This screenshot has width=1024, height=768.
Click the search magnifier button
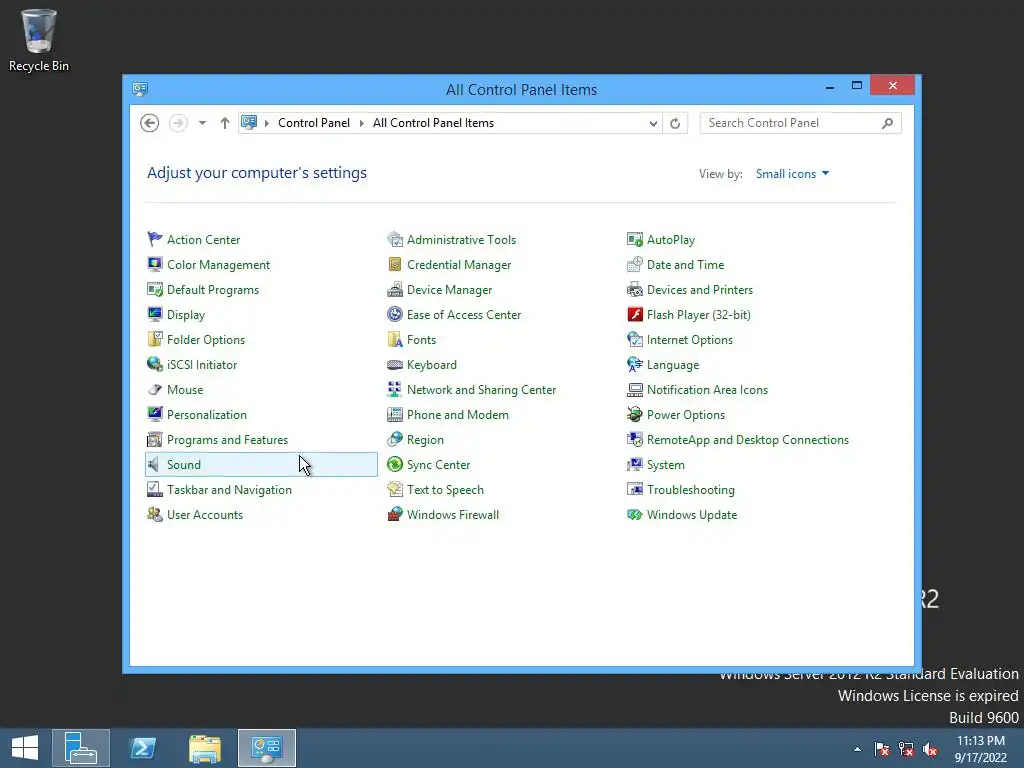pyautogui.click(x=887, y=123)
